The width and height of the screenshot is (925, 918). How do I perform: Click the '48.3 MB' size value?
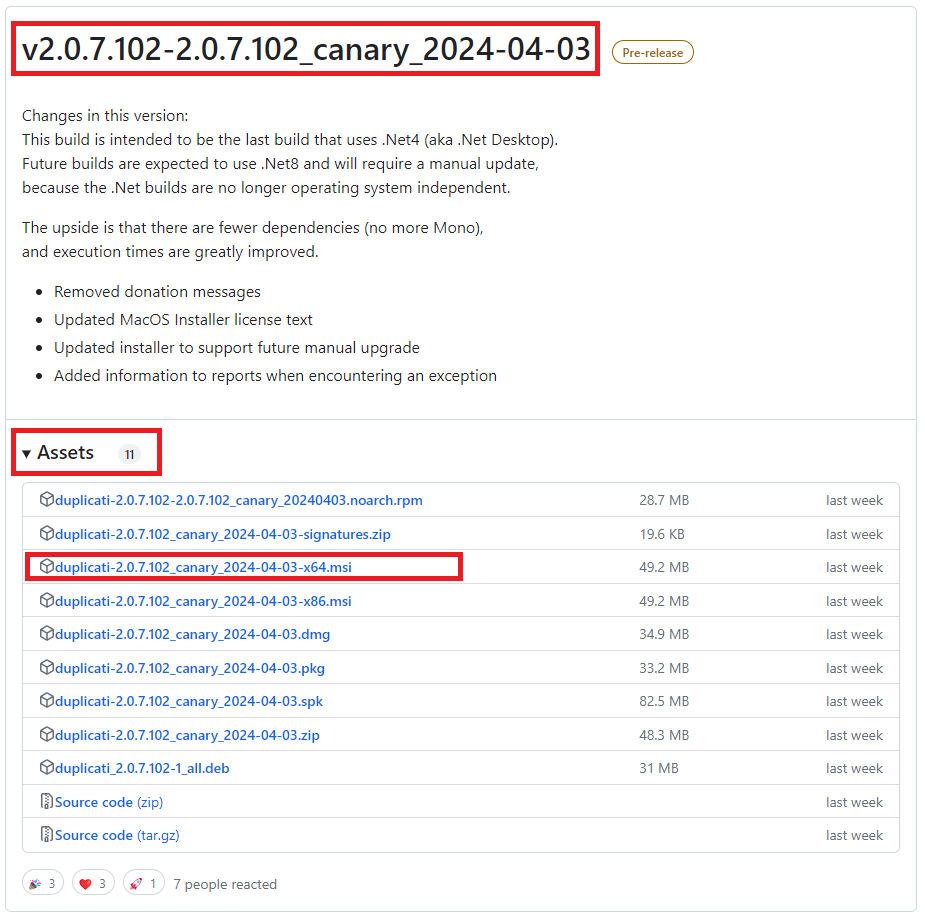click(664, 736)
